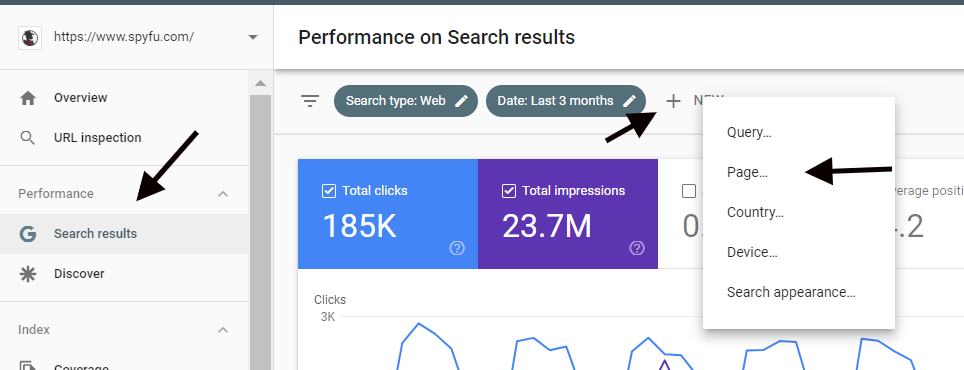Edit the Search type: Web filter pencil
This screenshot has width=964, height=370.
[x=461, y=101]
